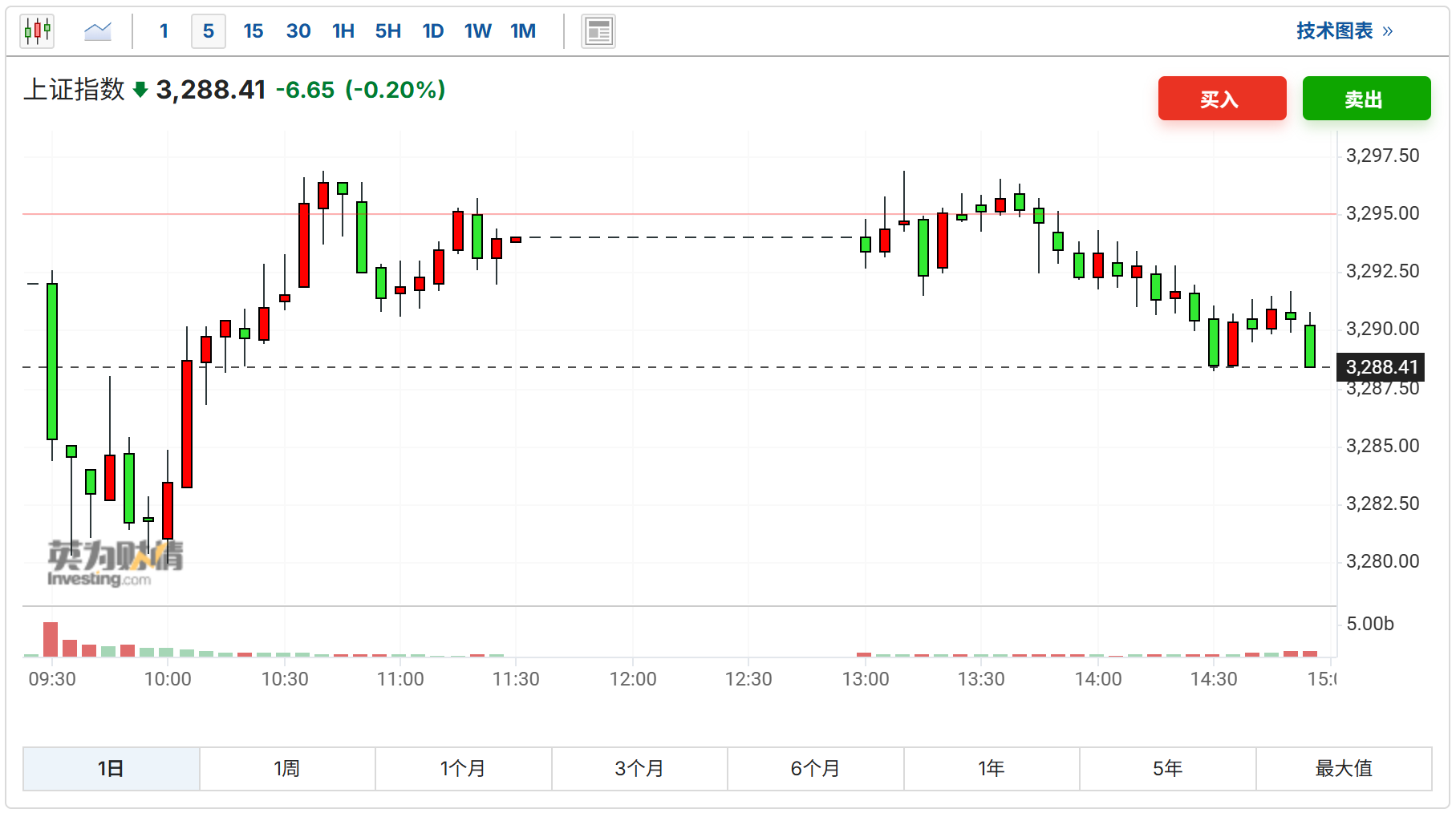Viewport: 1456px width, 817px height.
Task: Click the 10:00 time axis label
Action: 168,679
